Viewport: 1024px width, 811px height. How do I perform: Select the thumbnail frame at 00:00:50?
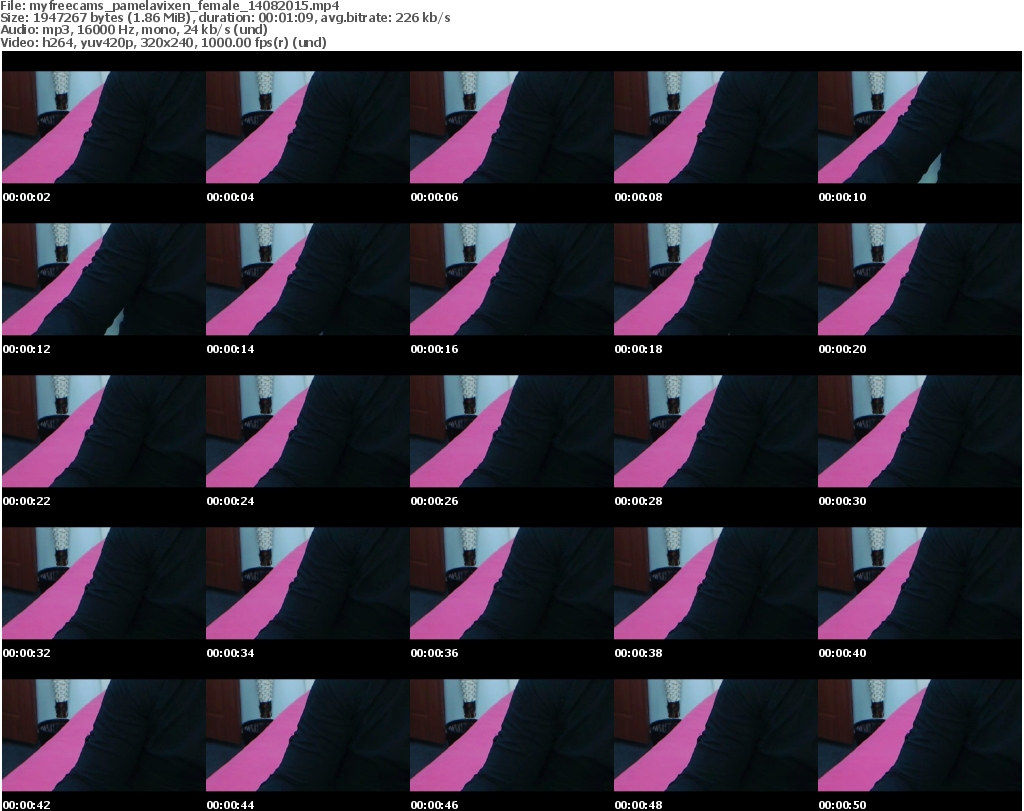pyautogui.click(x=920, y=736)
